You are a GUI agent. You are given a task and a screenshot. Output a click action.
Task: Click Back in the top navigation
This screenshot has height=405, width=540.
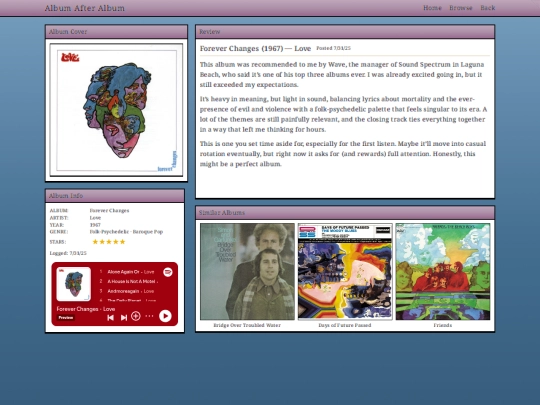[x=488, y=8]
